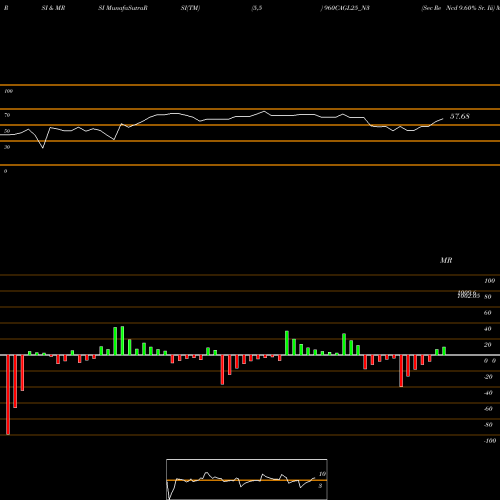
Task: Click the RSI axis label 100
Action: point(8,91)
